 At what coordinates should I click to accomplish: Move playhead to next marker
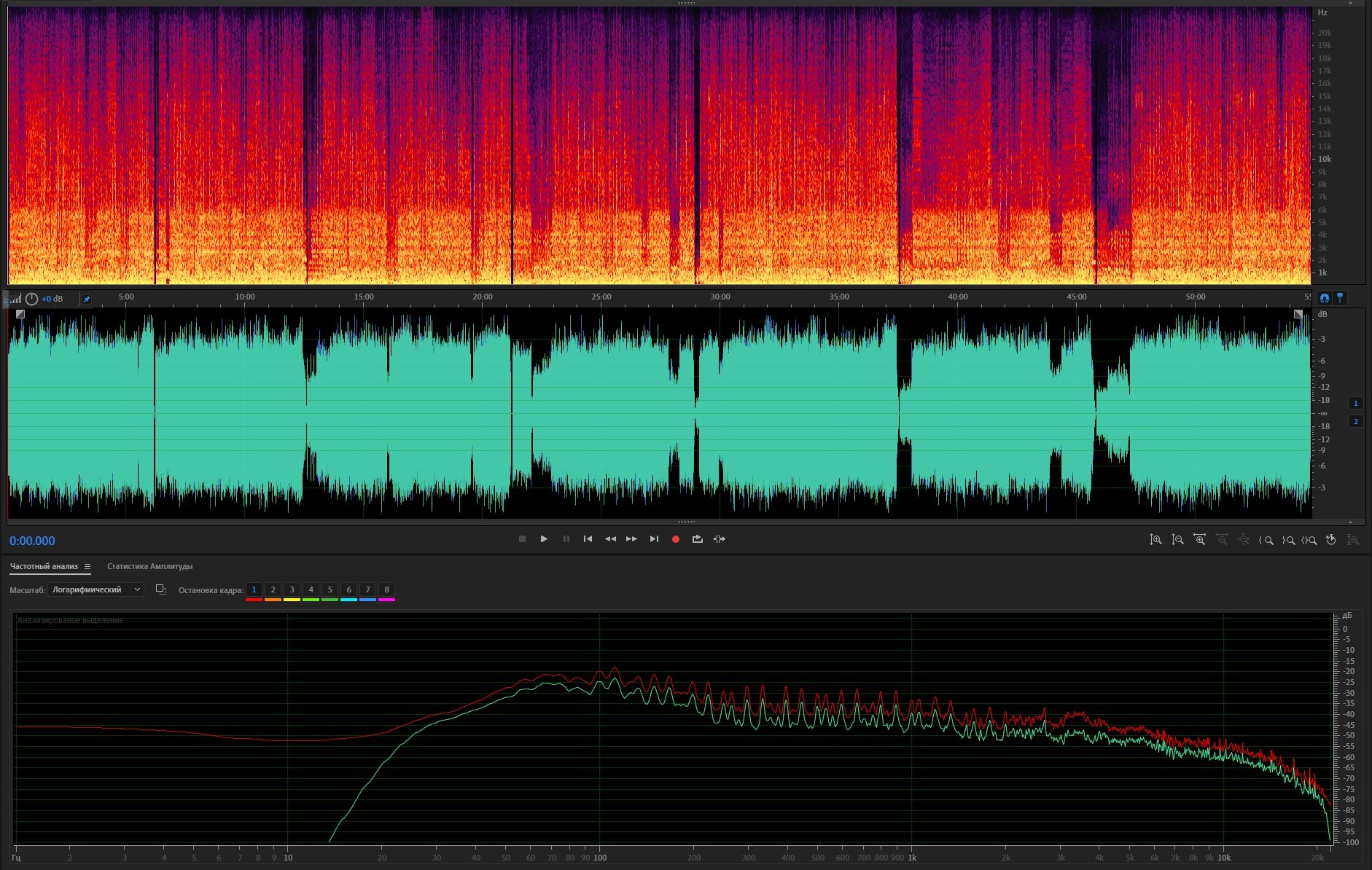654,539
